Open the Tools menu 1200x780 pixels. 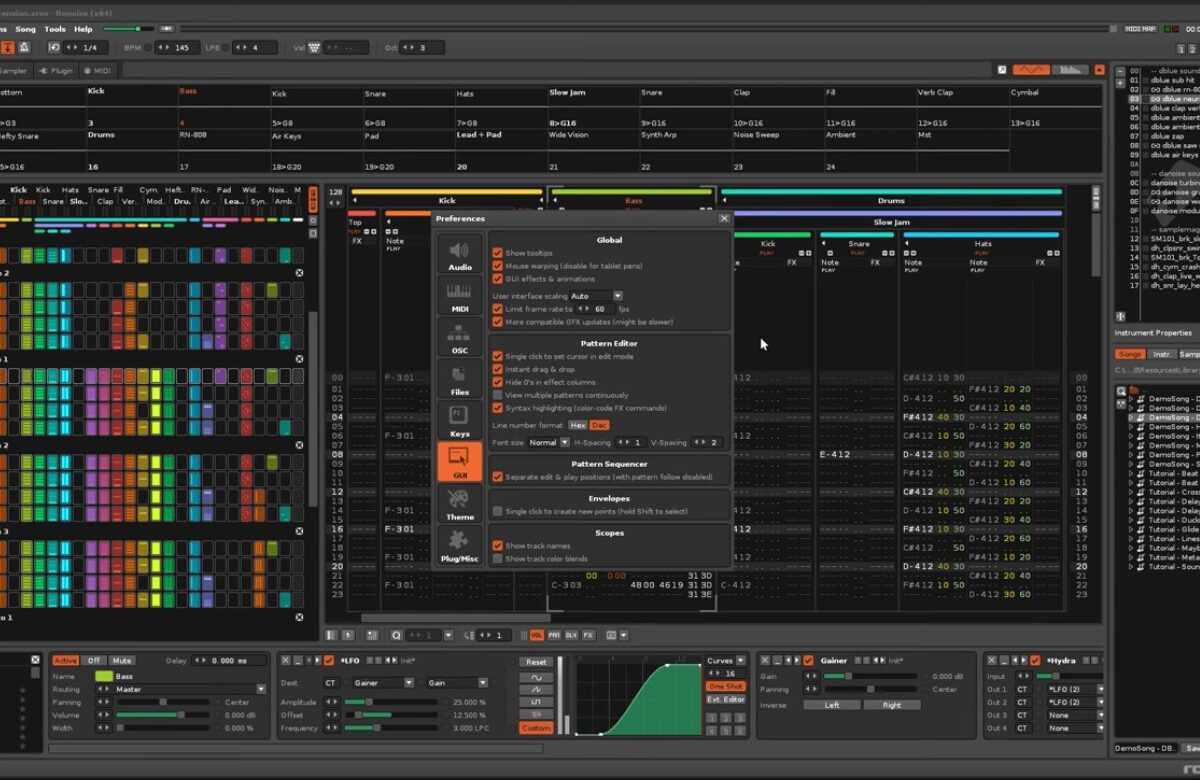[55, 29]
